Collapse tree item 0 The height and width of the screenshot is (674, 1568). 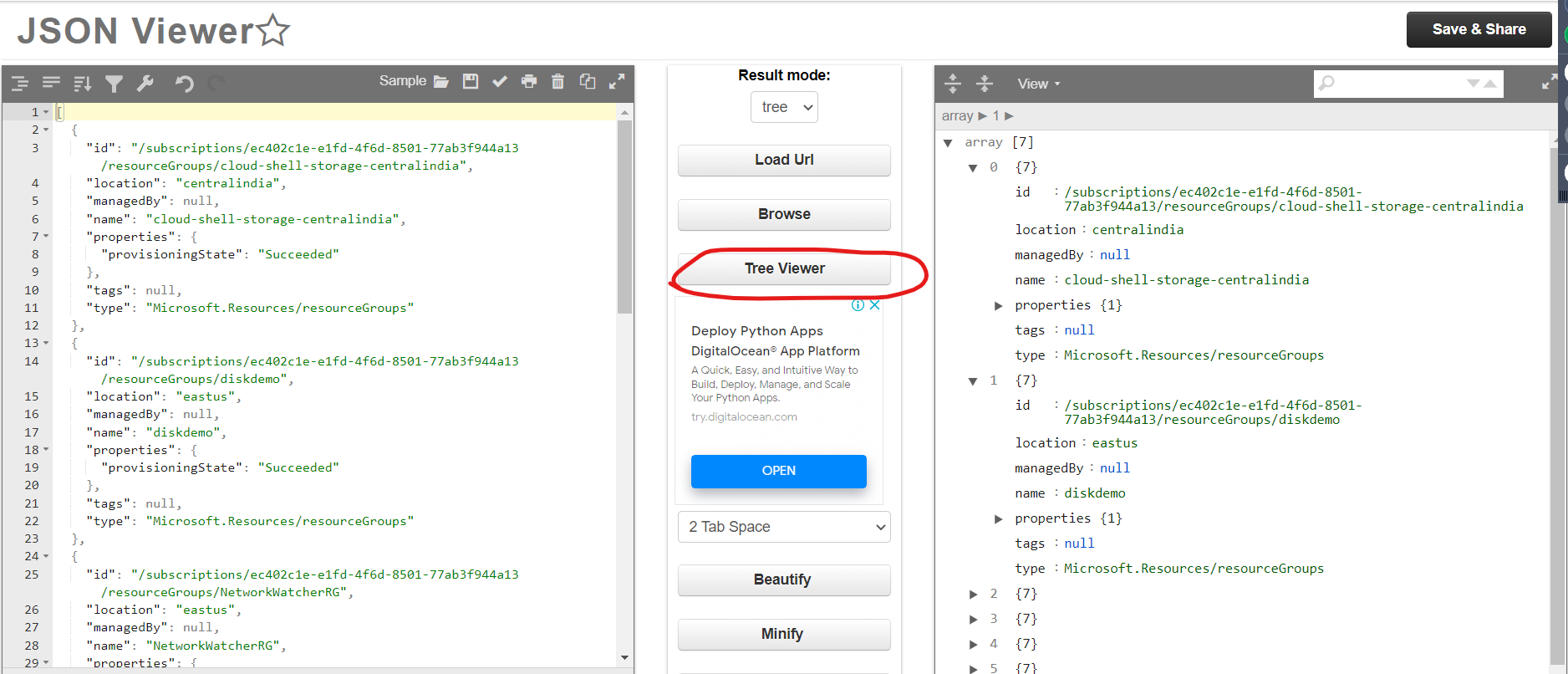pyautogui.click(x=973, y=168)
